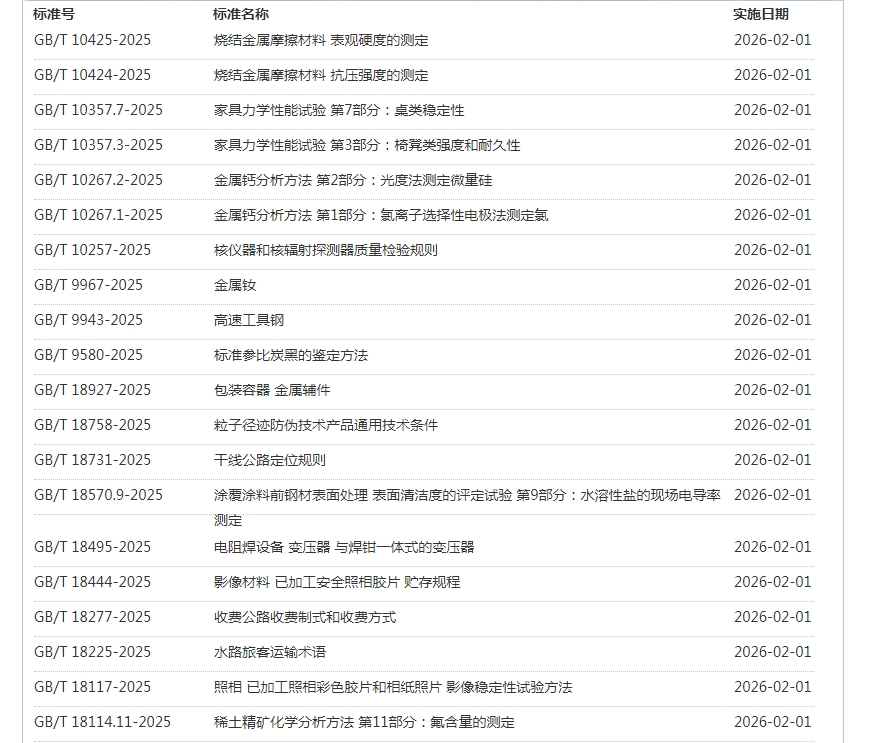
Task: Click 粒子径迹防伪技术产品通用技术条件 title
Action: [325, 425]
